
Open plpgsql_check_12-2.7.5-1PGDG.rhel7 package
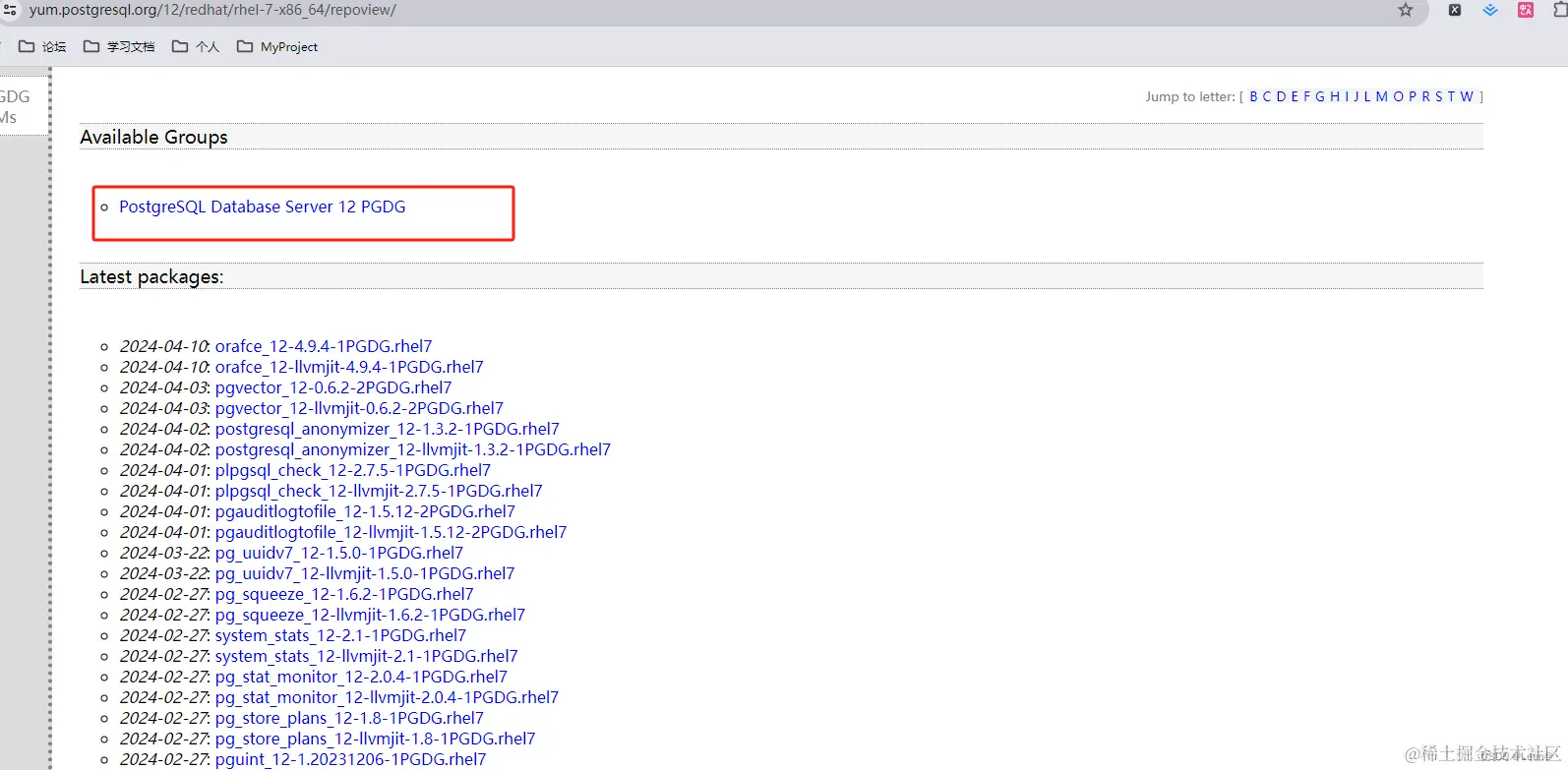353,470
